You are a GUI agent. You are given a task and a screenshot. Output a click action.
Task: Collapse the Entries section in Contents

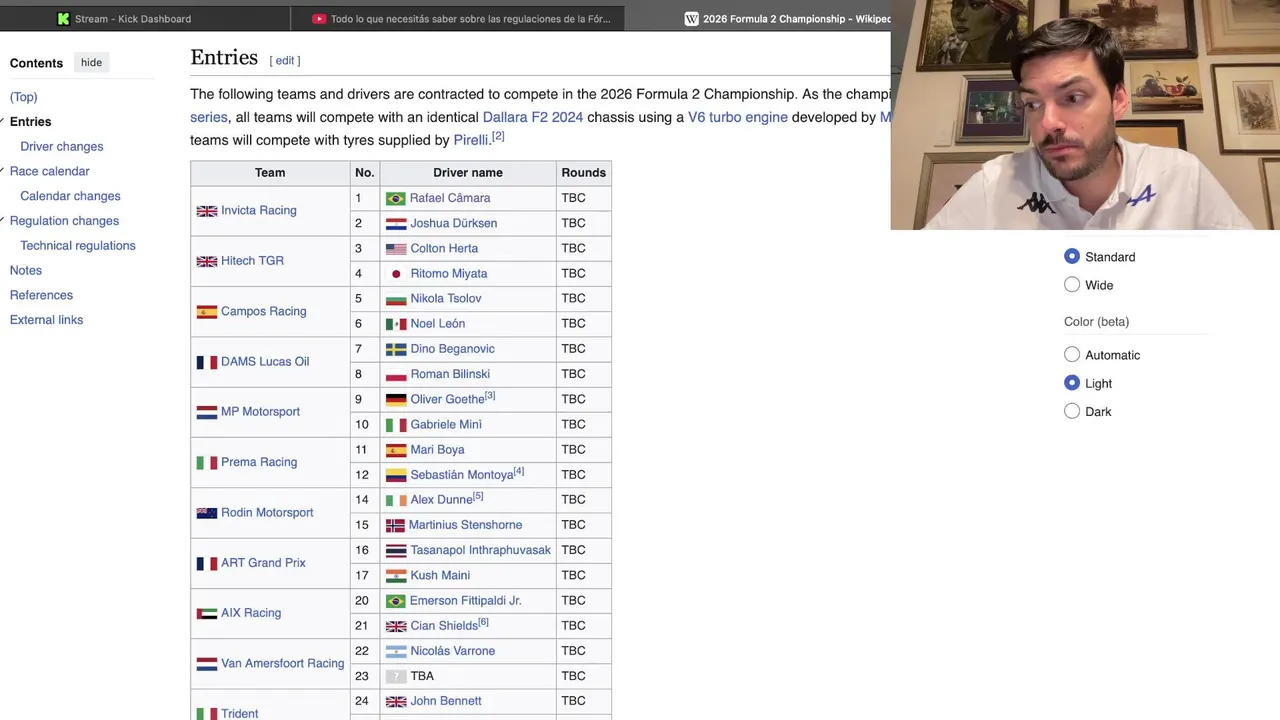coord(3,121)
